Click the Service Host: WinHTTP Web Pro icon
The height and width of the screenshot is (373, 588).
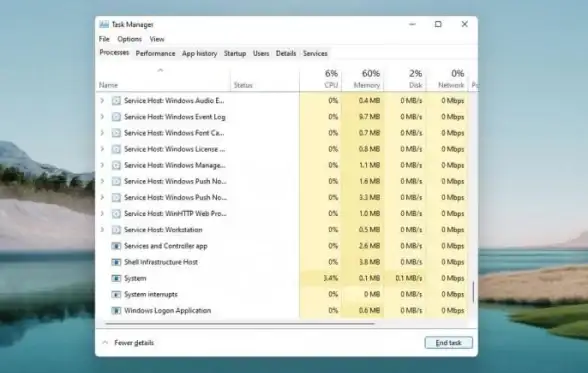[x=116, y=213]
